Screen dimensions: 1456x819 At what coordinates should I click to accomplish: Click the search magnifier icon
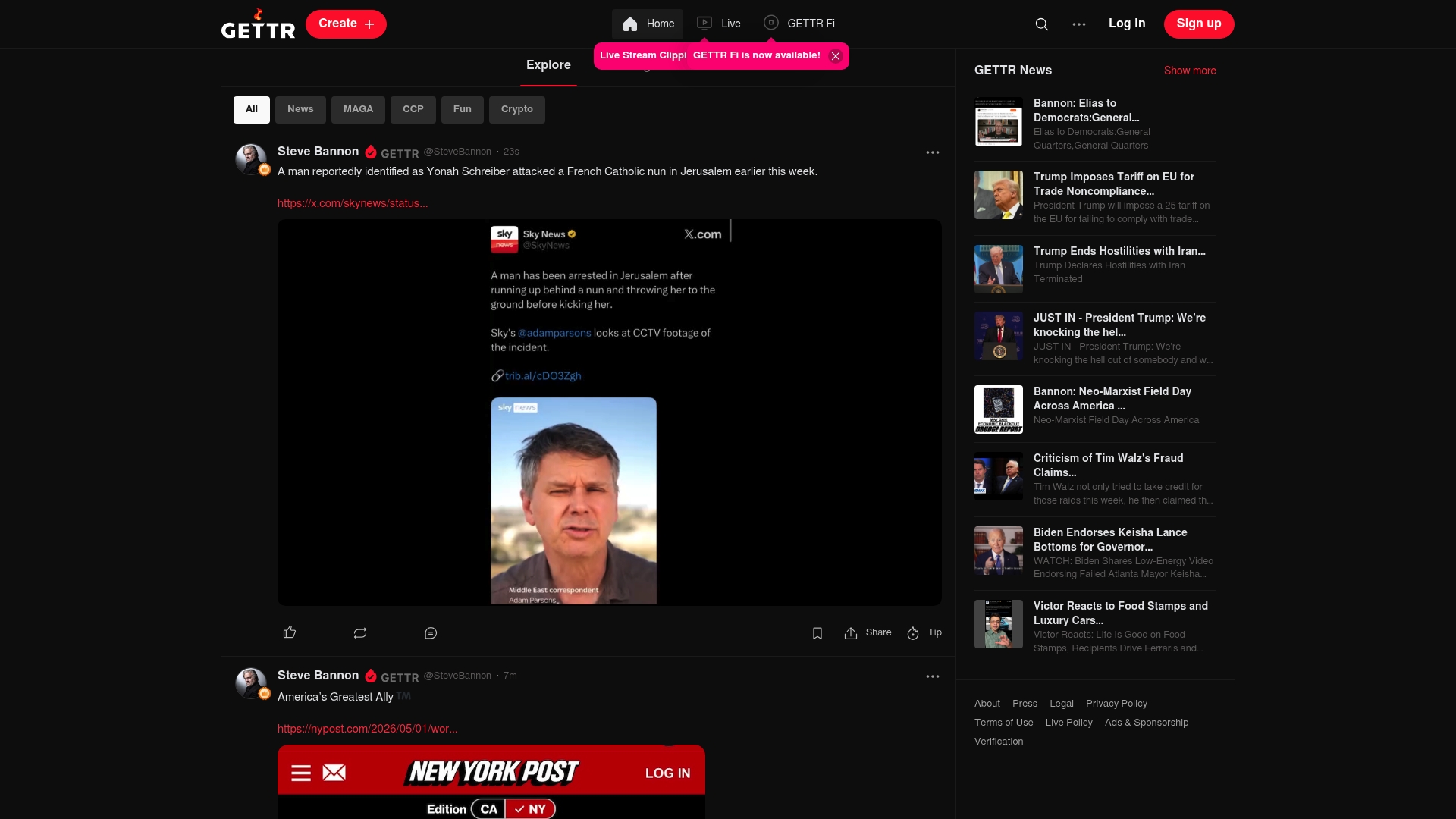click(1042, 24)
